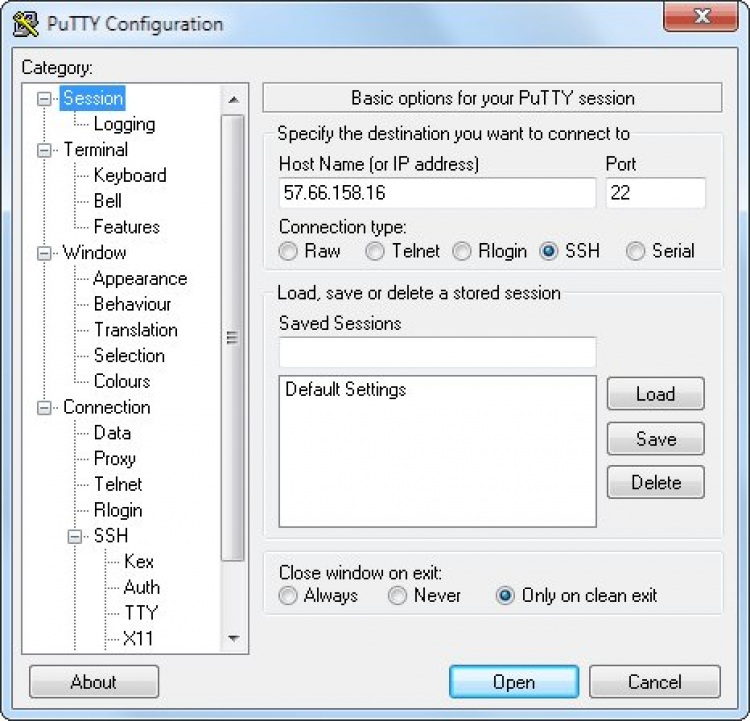Screen dimensions: 750x721
Task: Open the Telnet category in tree
Action: pyautogui.click(x=118, y=485)
